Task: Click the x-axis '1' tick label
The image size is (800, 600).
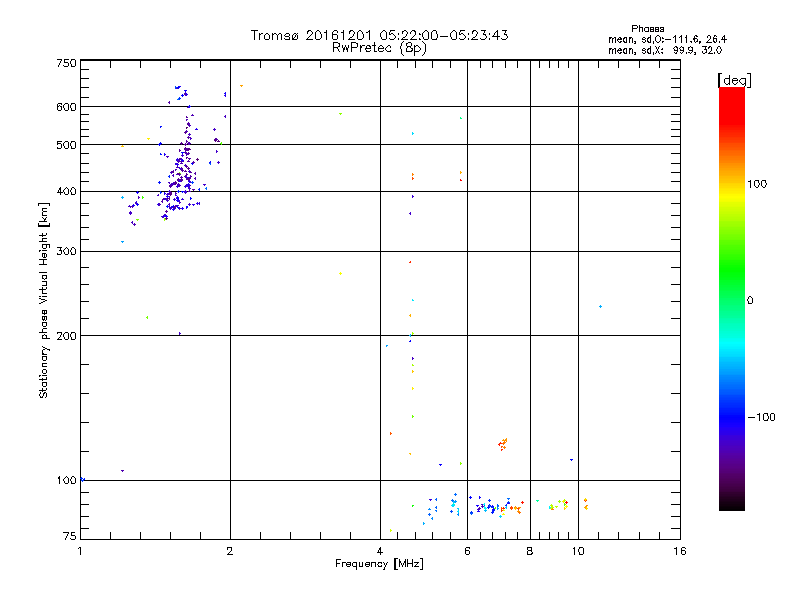Action: pyautogui.click(x=80, y=551)
